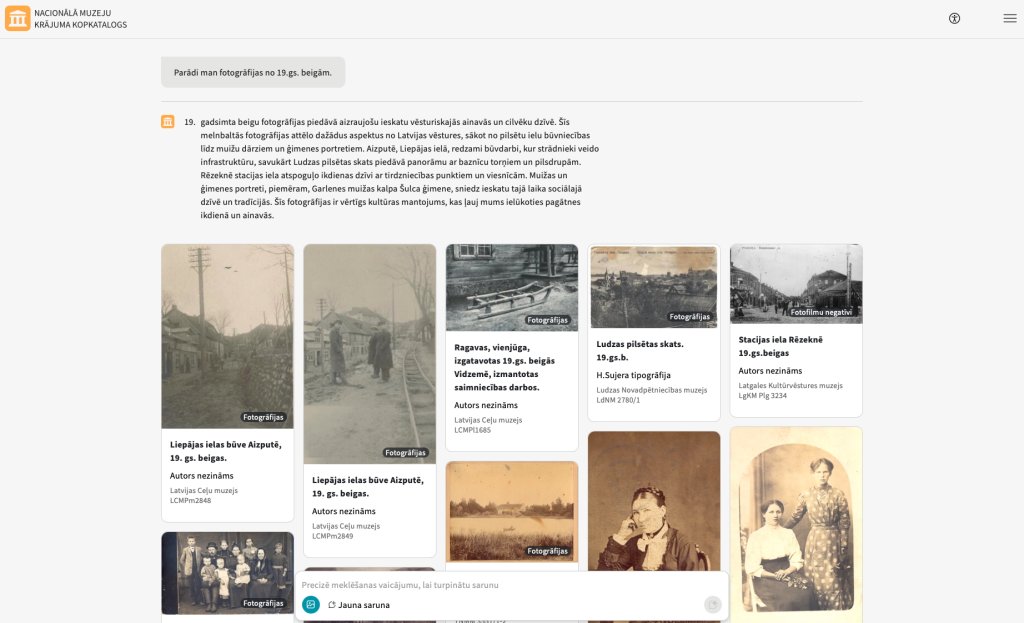The height and width of the screenshot is (623, 1024).
Task: Open the seated woman portrait photo
Action: click(x=654, y=501)
